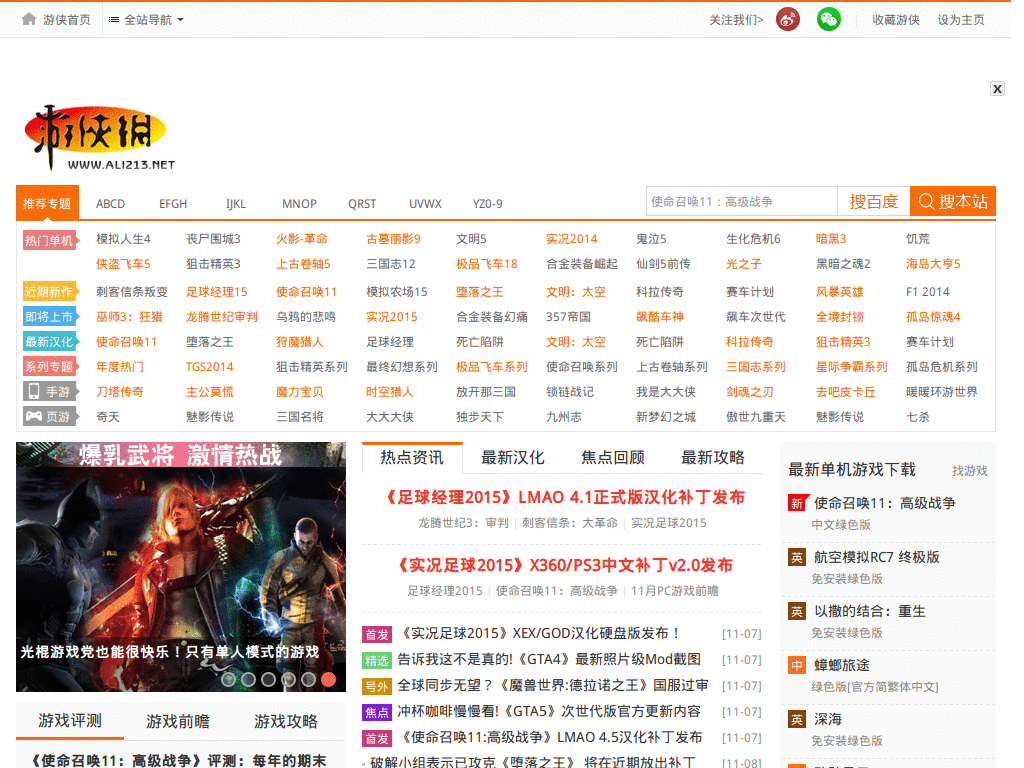1024x768 pixels.
Task: Select the second carousel slide dot
Action: pos(249,680)
